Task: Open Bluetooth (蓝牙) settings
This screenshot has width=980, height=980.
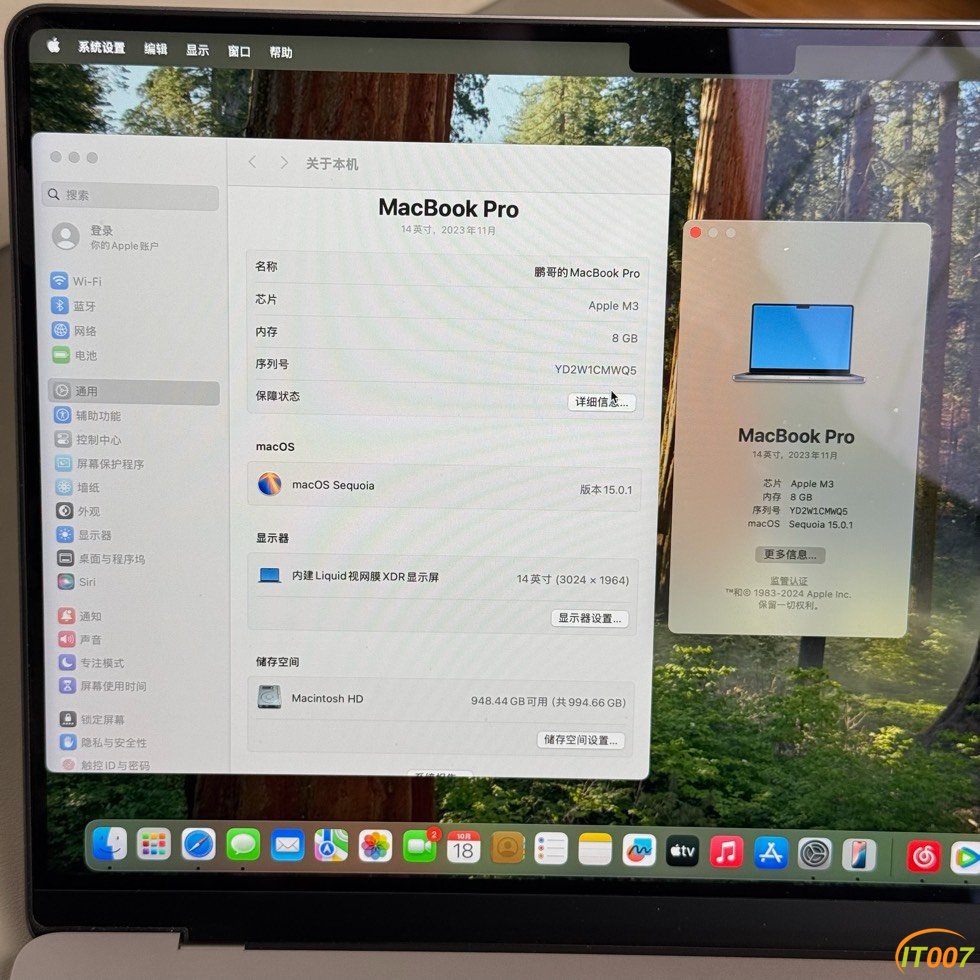Action: (x=73, y=306)
